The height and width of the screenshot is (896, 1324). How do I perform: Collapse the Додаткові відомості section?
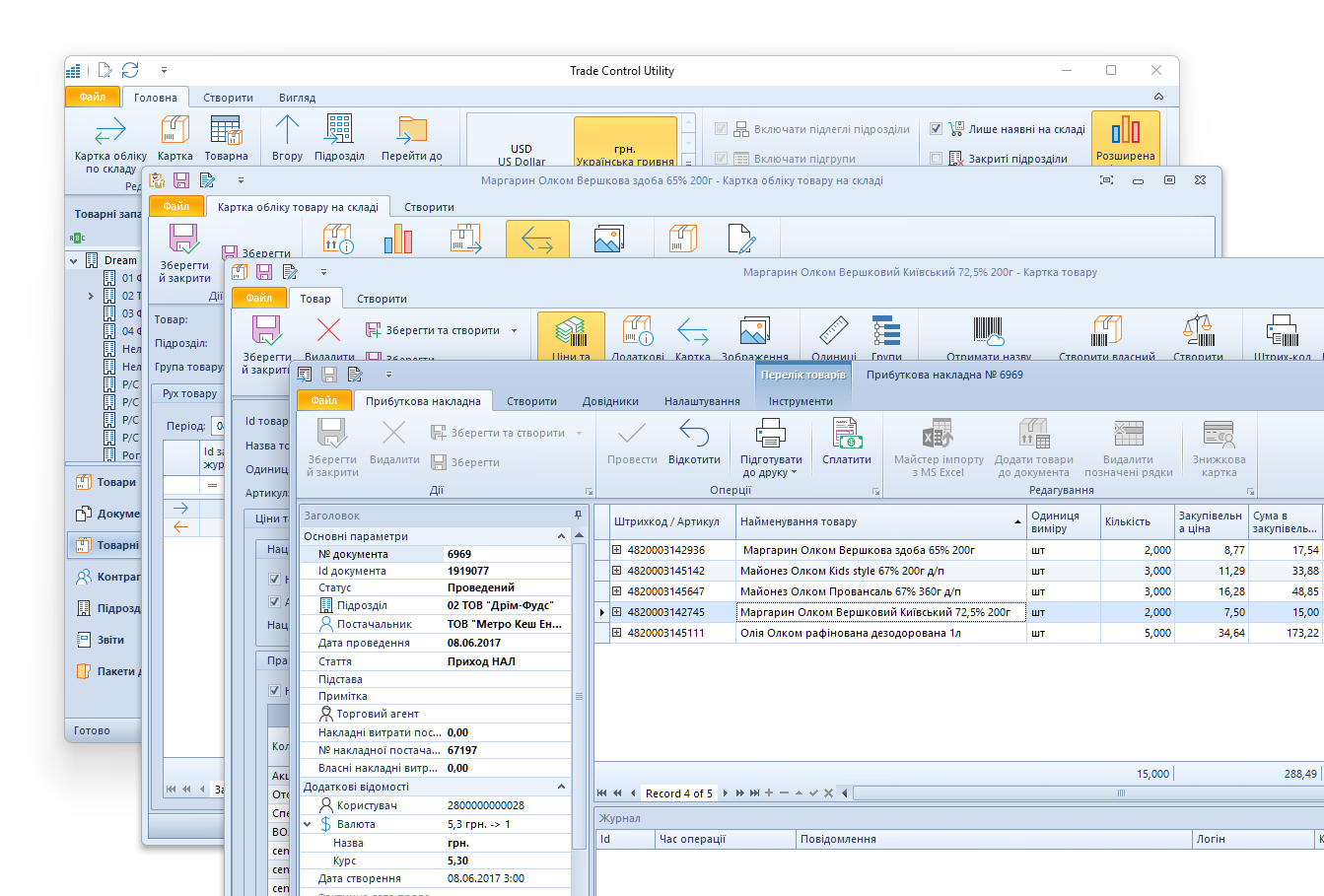562,787
